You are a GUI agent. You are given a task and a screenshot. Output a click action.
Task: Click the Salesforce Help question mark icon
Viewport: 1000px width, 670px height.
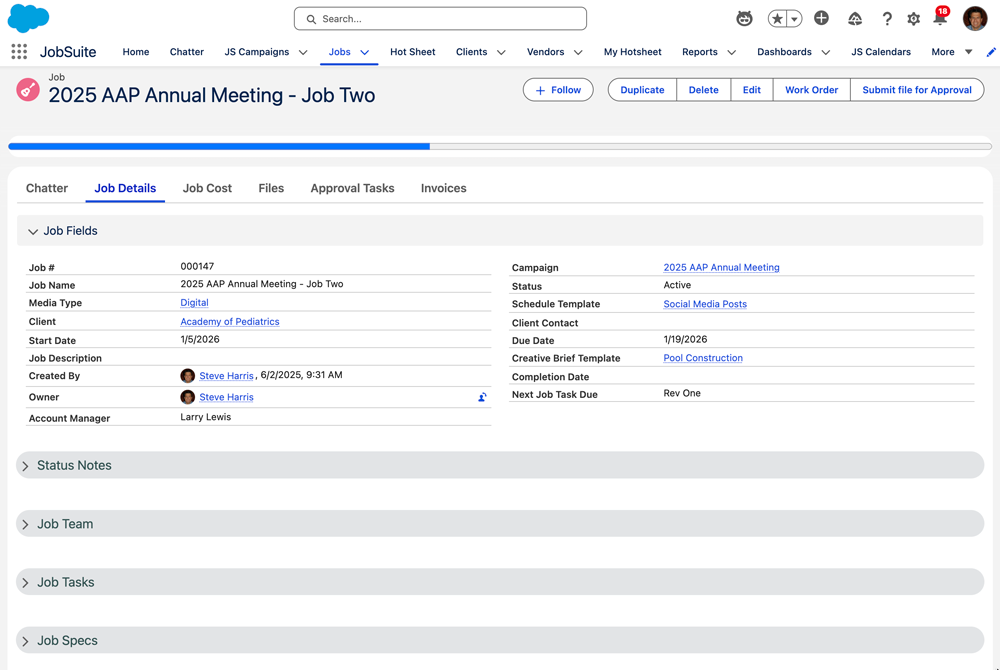click(886, 18)
